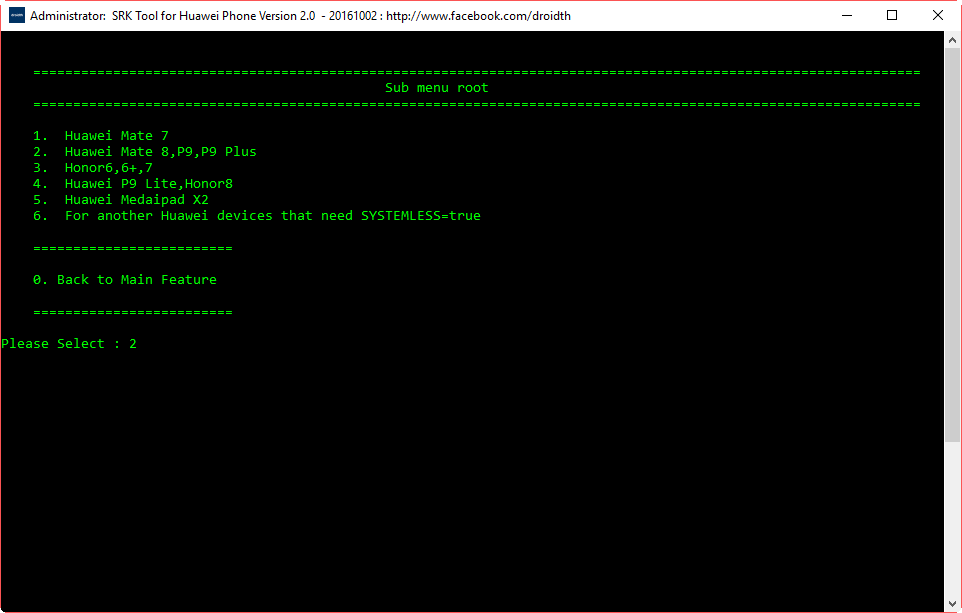Maximize the SRK Tool window
This screenshot has width=962, height=613.
coord(892,15)
